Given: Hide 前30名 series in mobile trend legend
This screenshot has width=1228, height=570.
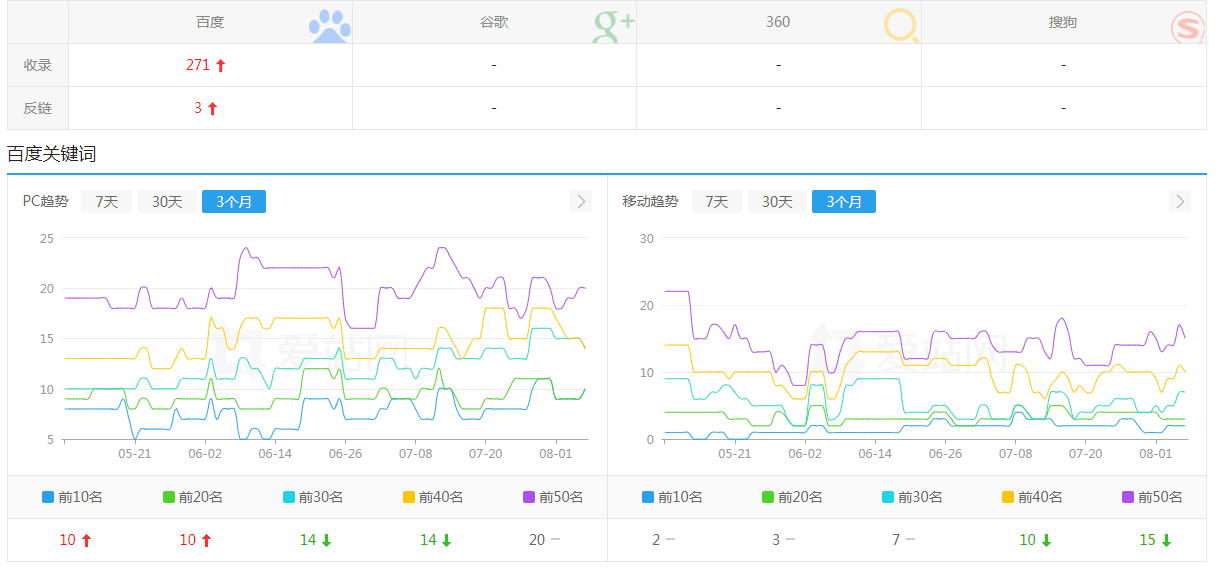Looking at the screenshot, I should [x=912, y=497].
